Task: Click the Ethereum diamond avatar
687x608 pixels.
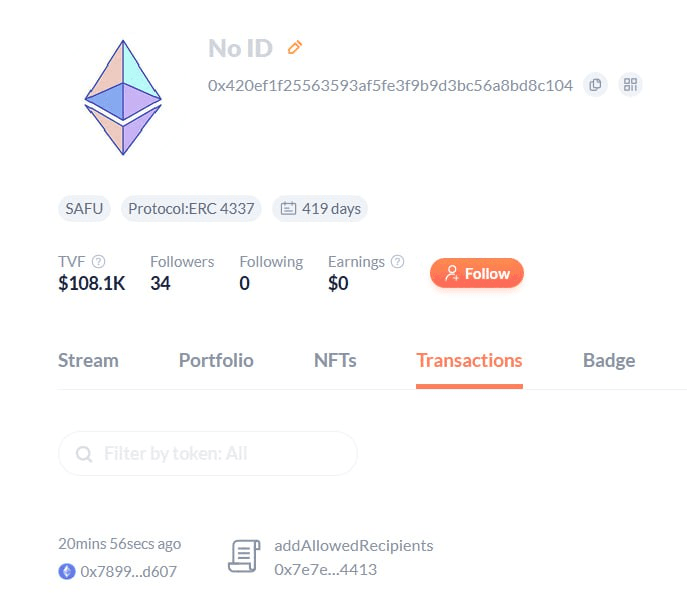Action: [123, 97]
